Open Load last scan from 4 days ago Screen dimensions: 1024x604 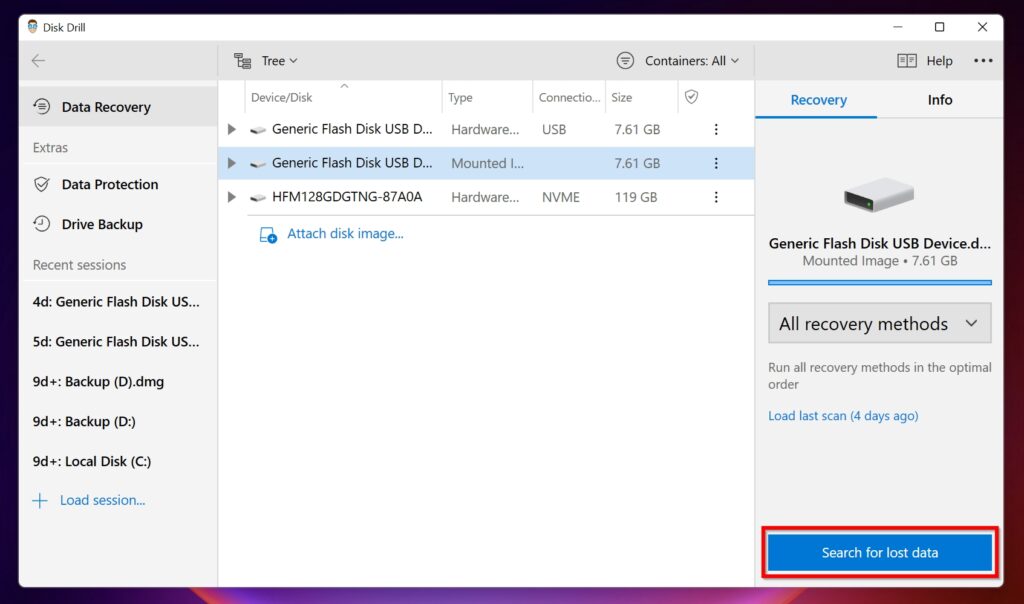843,415
